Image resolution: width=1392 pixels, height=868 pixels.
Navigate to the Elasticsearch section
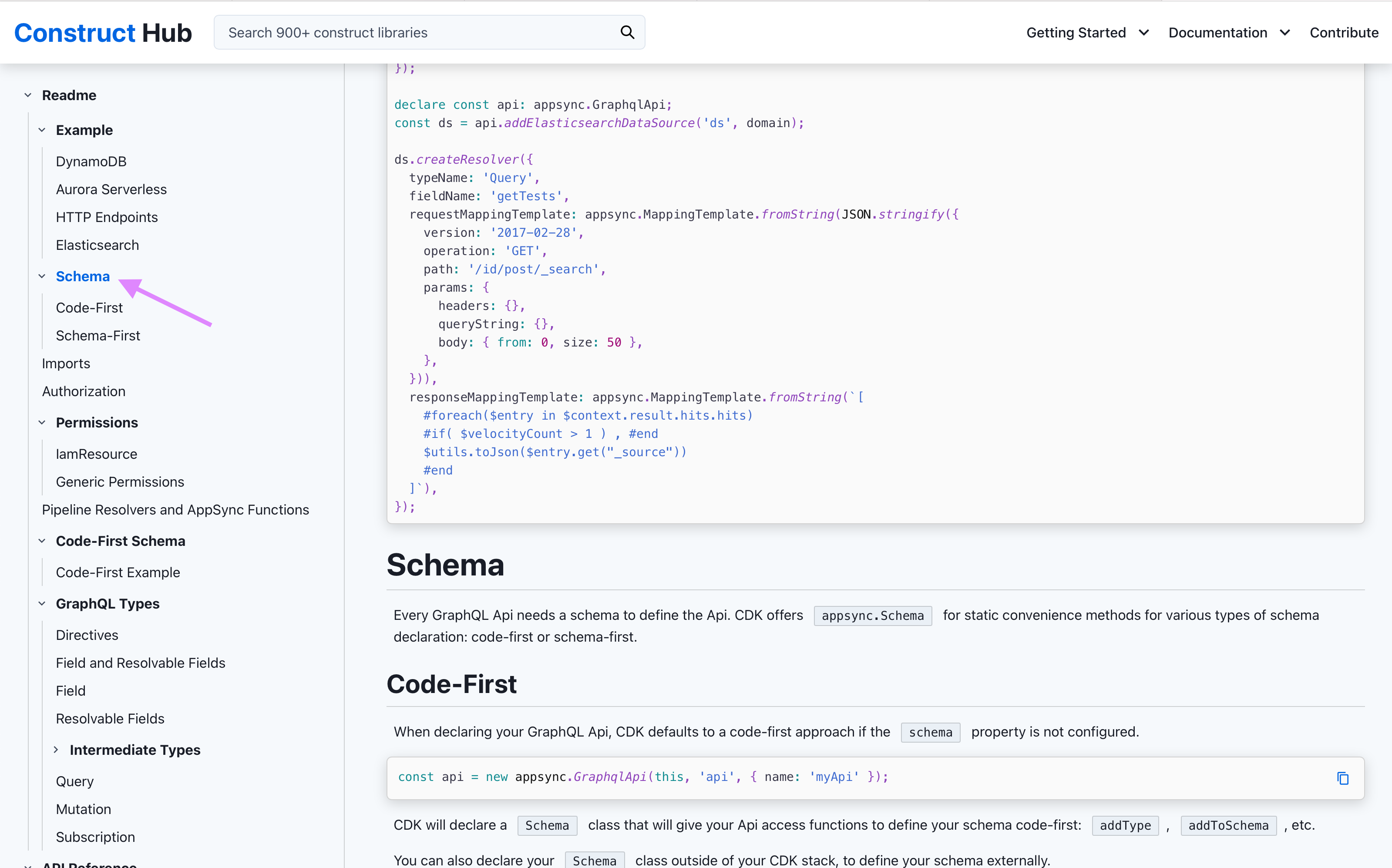coord(97,245)
